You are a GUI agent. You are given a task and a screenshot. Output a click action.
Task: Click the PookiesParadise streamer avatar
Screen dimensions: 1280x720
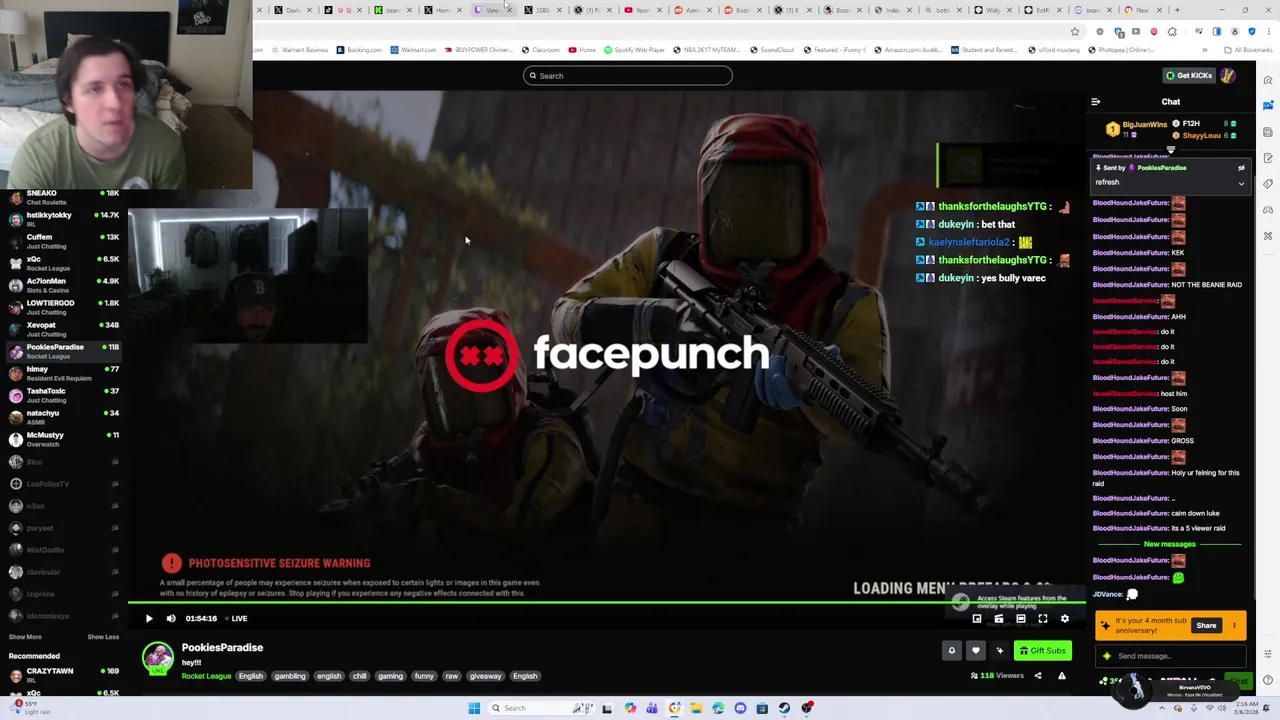tap(157, 658)
